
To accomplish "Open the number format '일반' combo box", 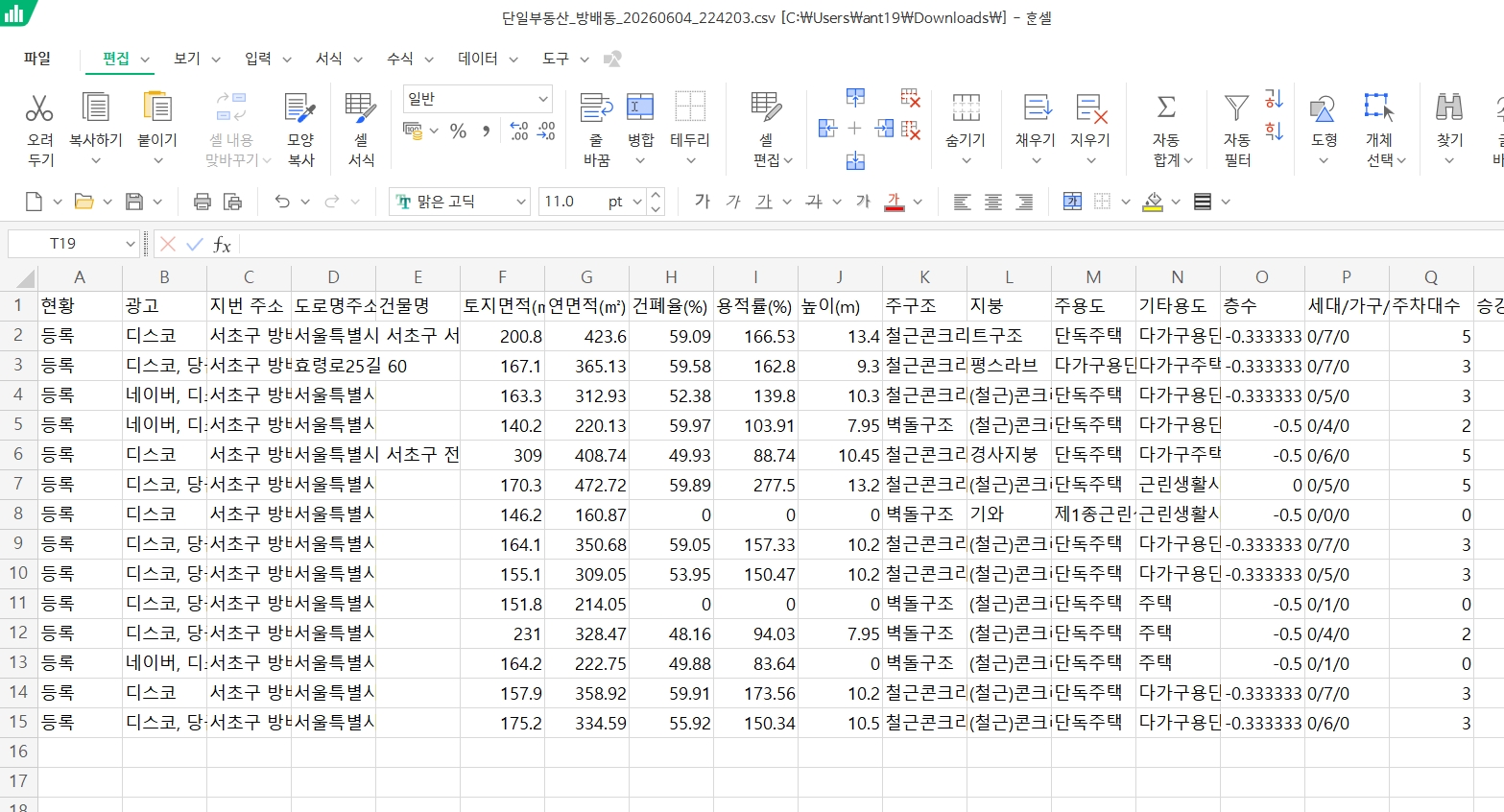I will [x=478, y=99].
